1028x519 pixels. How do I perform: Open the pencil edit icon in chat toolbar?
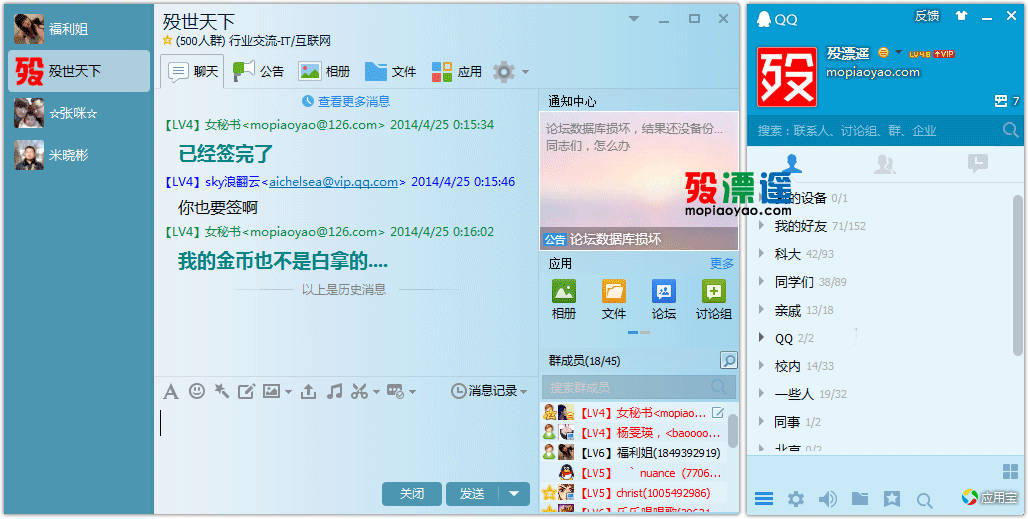point(246,392)
